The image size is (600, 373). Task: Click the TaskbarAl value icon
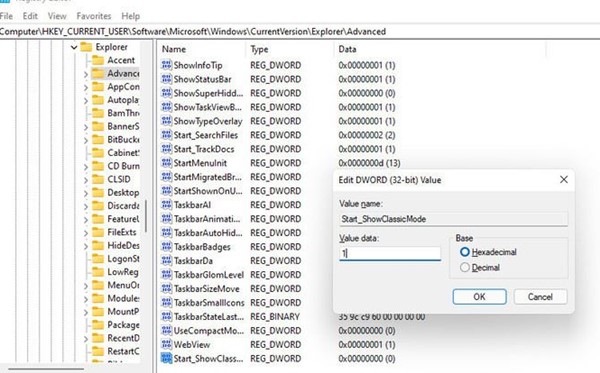(166, 205)
